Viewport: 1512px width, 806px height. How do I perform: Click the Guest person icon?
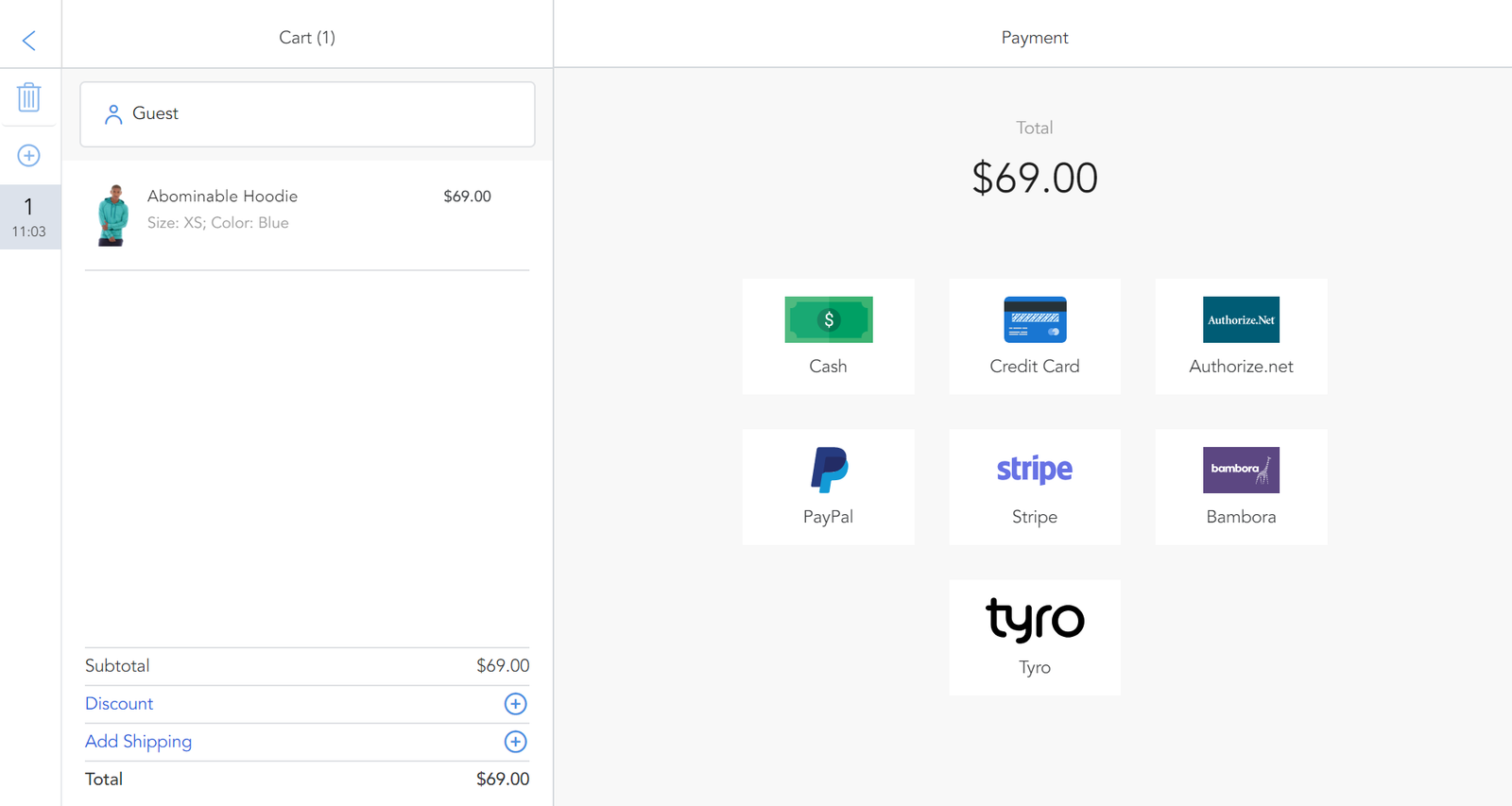point(113,114)
